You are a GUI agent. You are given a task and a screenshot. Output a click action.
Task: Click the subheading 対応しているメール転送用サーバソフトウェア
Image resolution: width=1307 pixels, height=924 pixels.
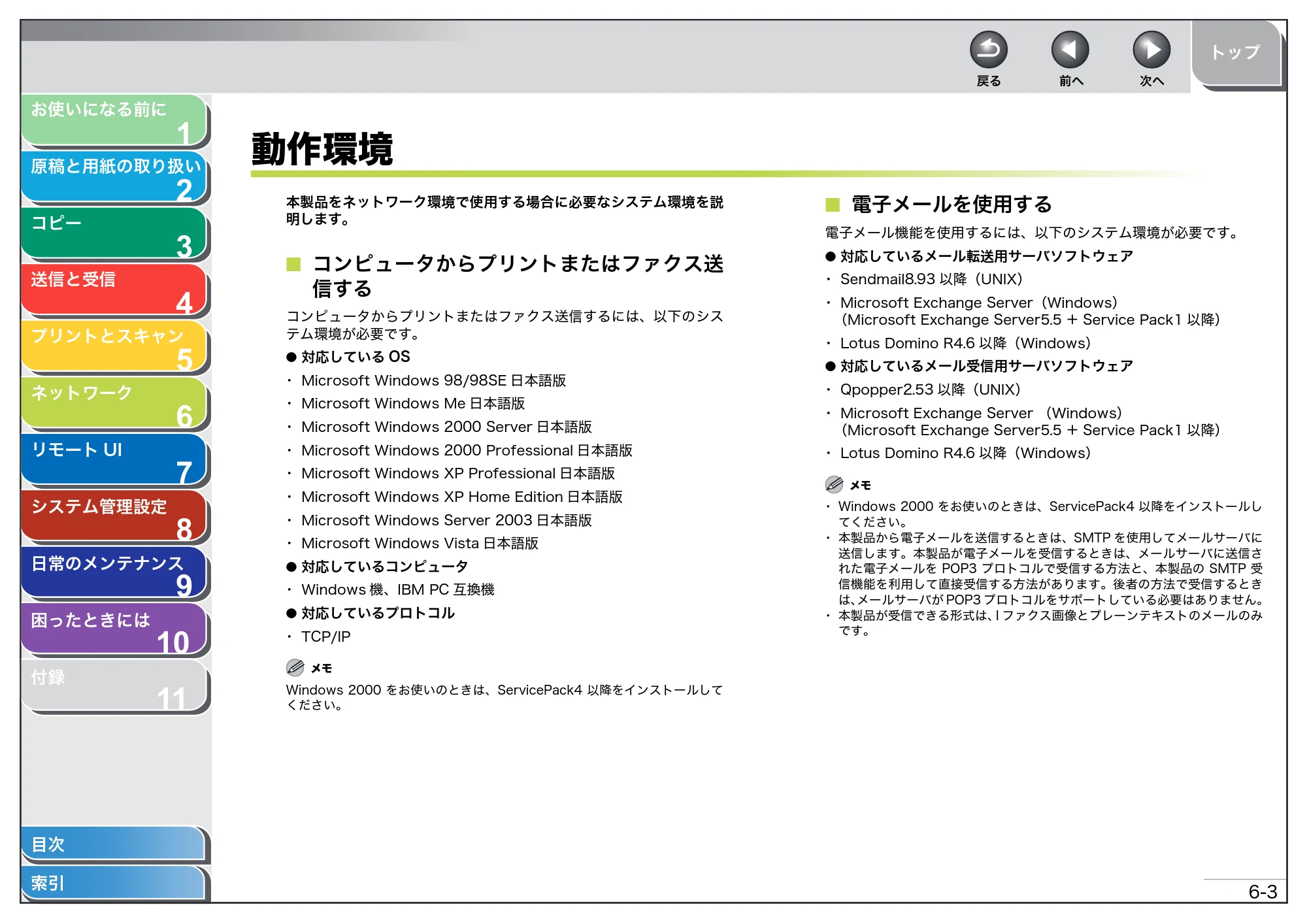[986, 256]
